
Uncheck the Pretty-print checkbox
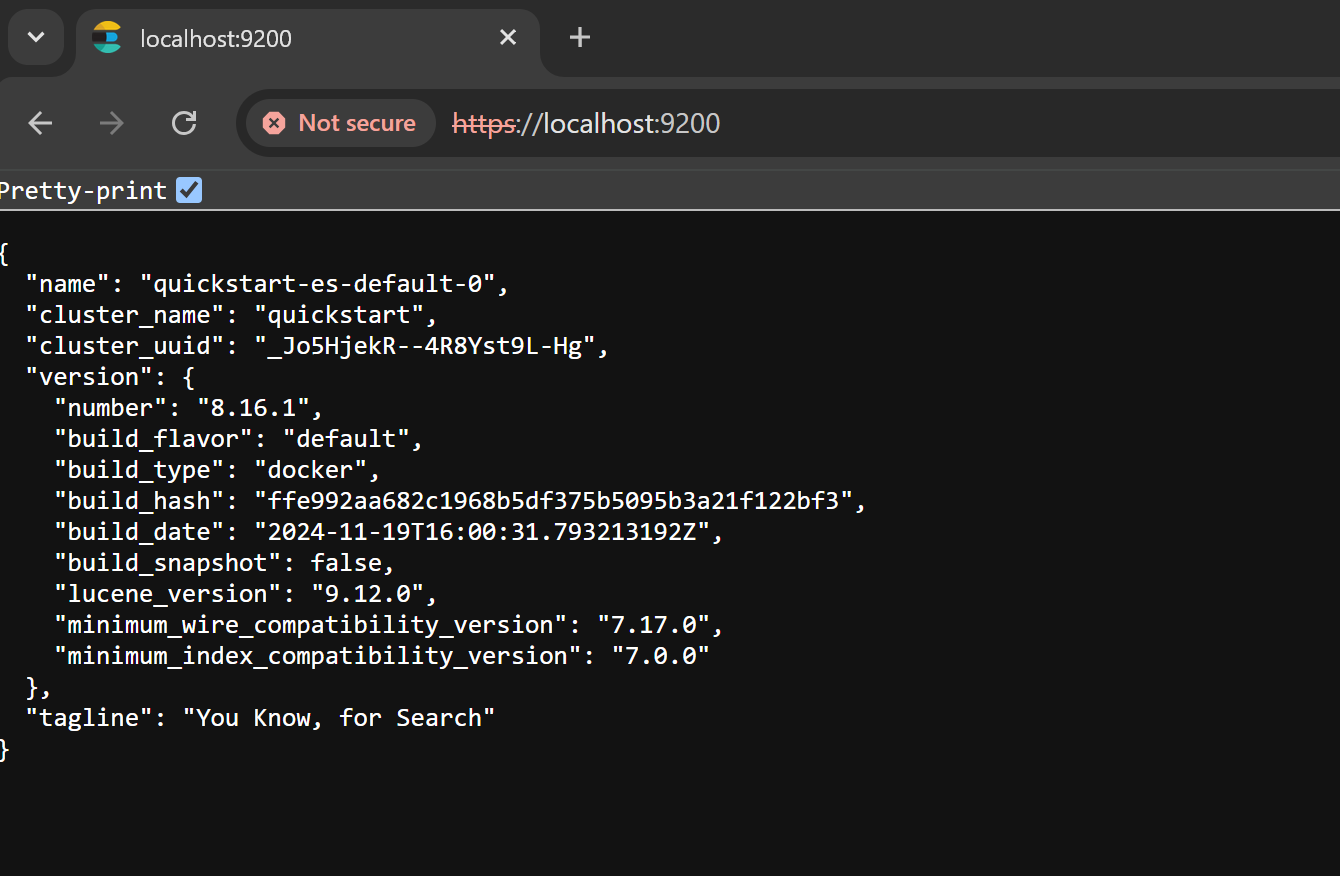click(189, 190)
